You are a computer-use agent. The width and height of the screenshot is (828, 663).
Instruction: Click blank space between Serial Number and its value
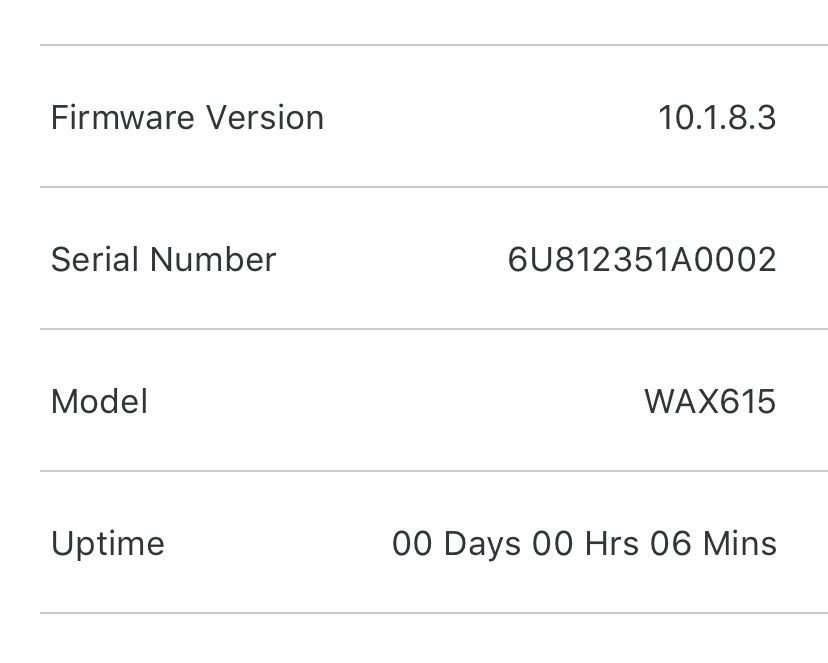(392, 259)
